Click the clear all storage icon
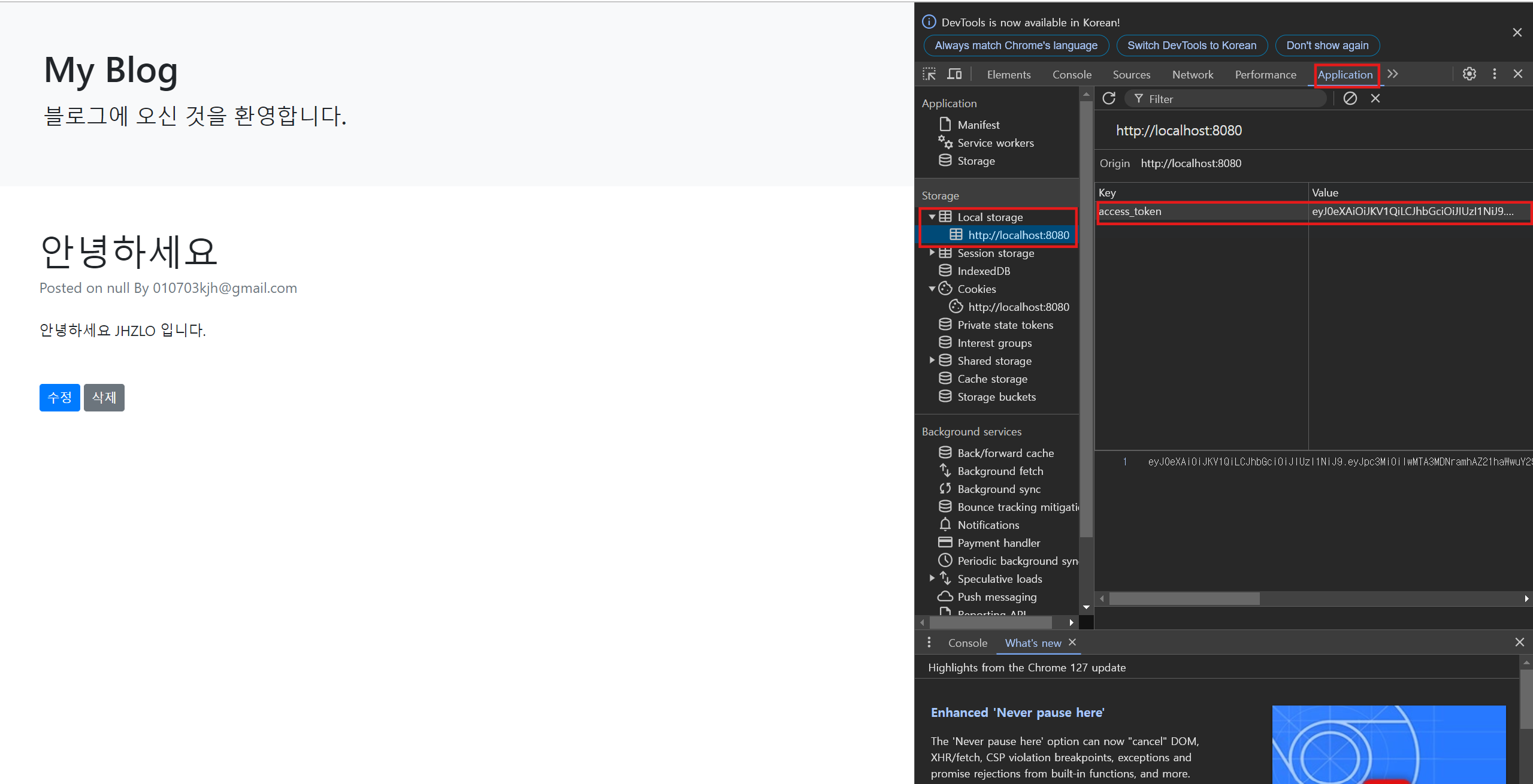This screenshot has height=784, width=1533. pos(1350,98)
